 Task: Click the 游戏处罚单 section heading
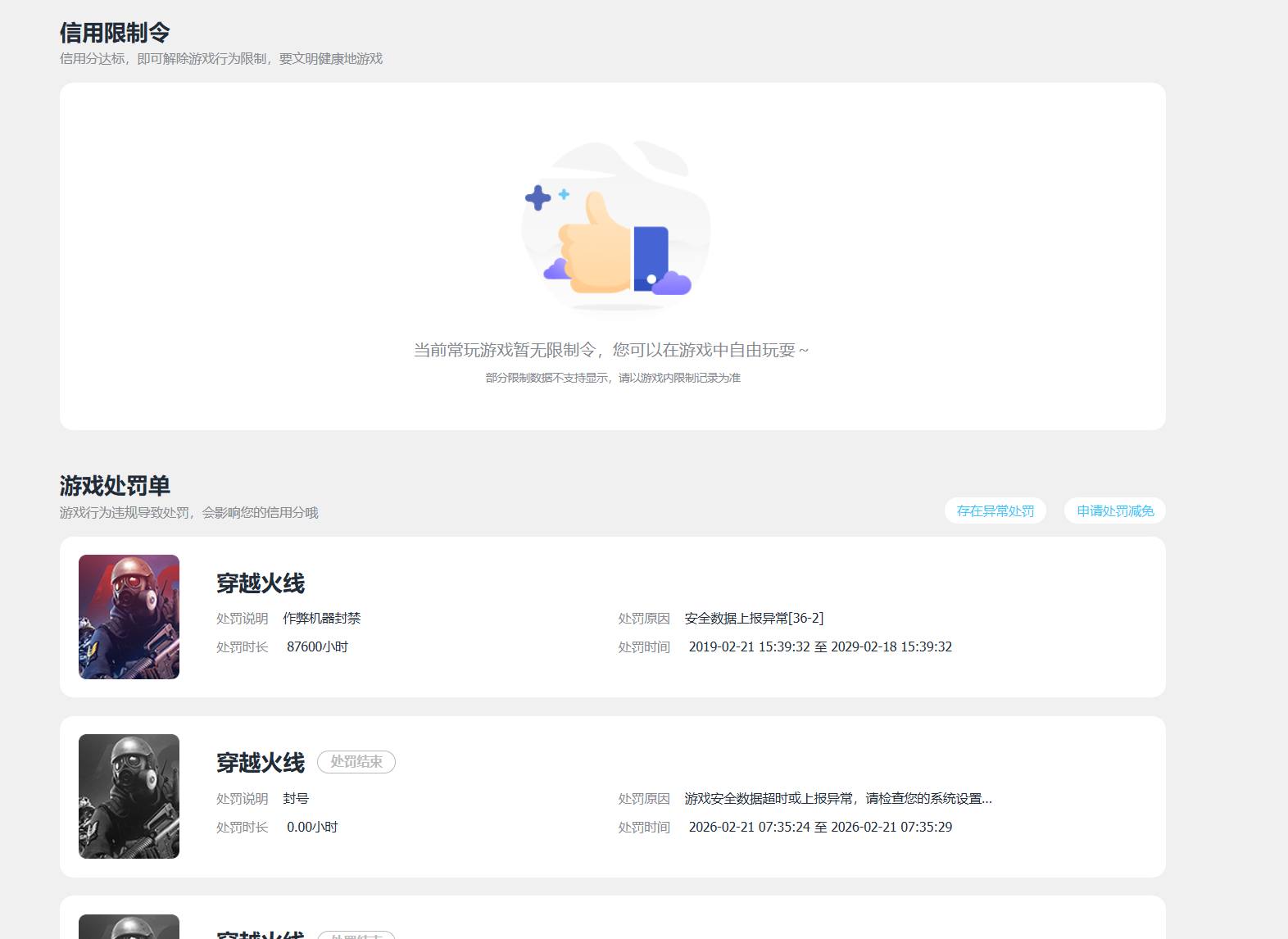coord(115,486)
